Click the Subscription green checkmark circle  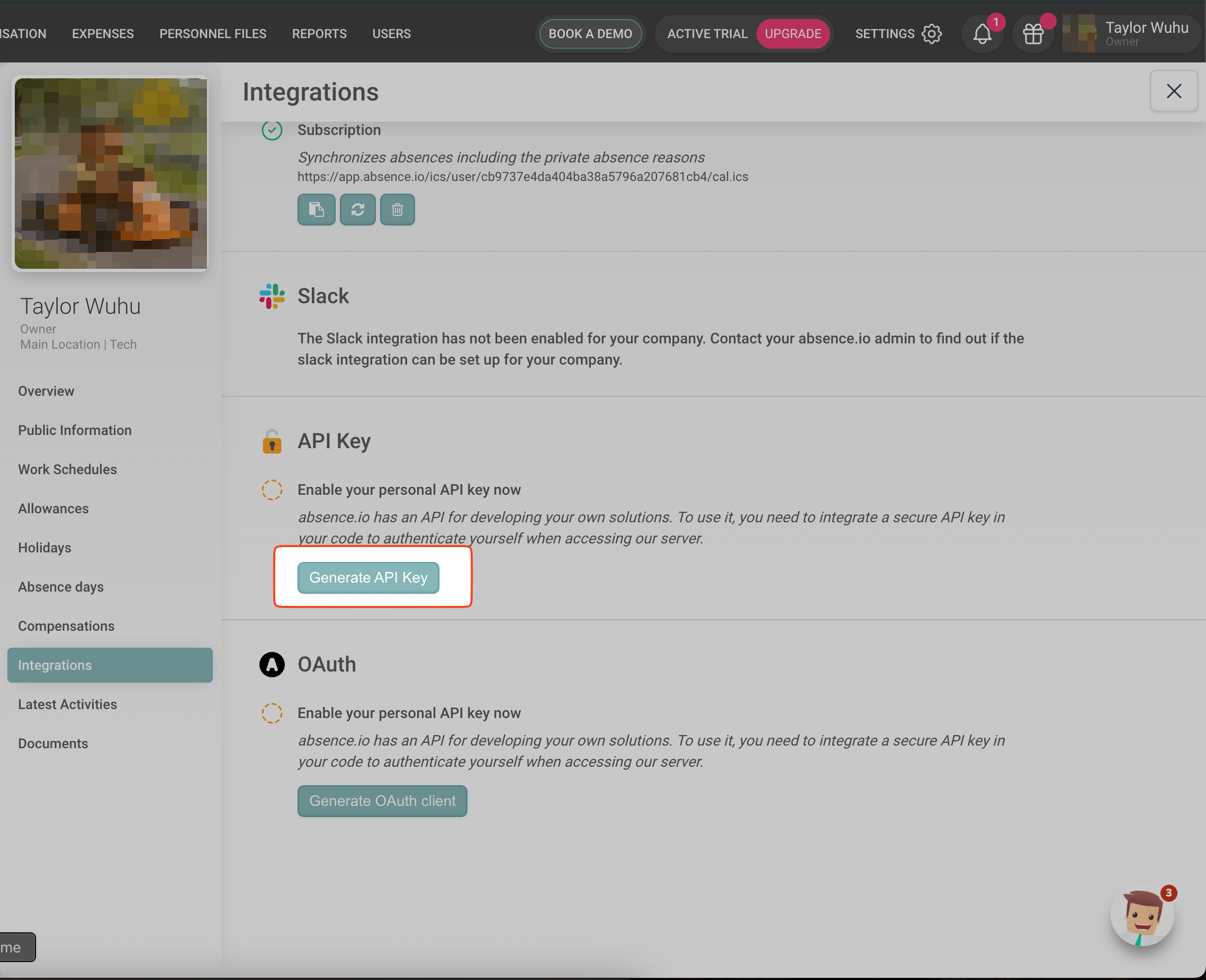(x=272, y=130)
